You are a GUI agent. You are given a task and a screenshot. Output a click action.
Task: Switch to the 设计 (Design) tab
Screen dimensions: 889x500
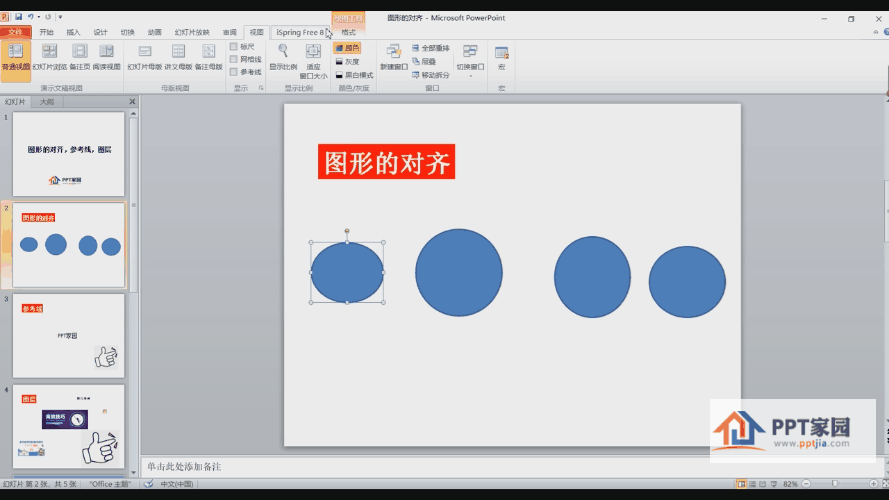100,32
